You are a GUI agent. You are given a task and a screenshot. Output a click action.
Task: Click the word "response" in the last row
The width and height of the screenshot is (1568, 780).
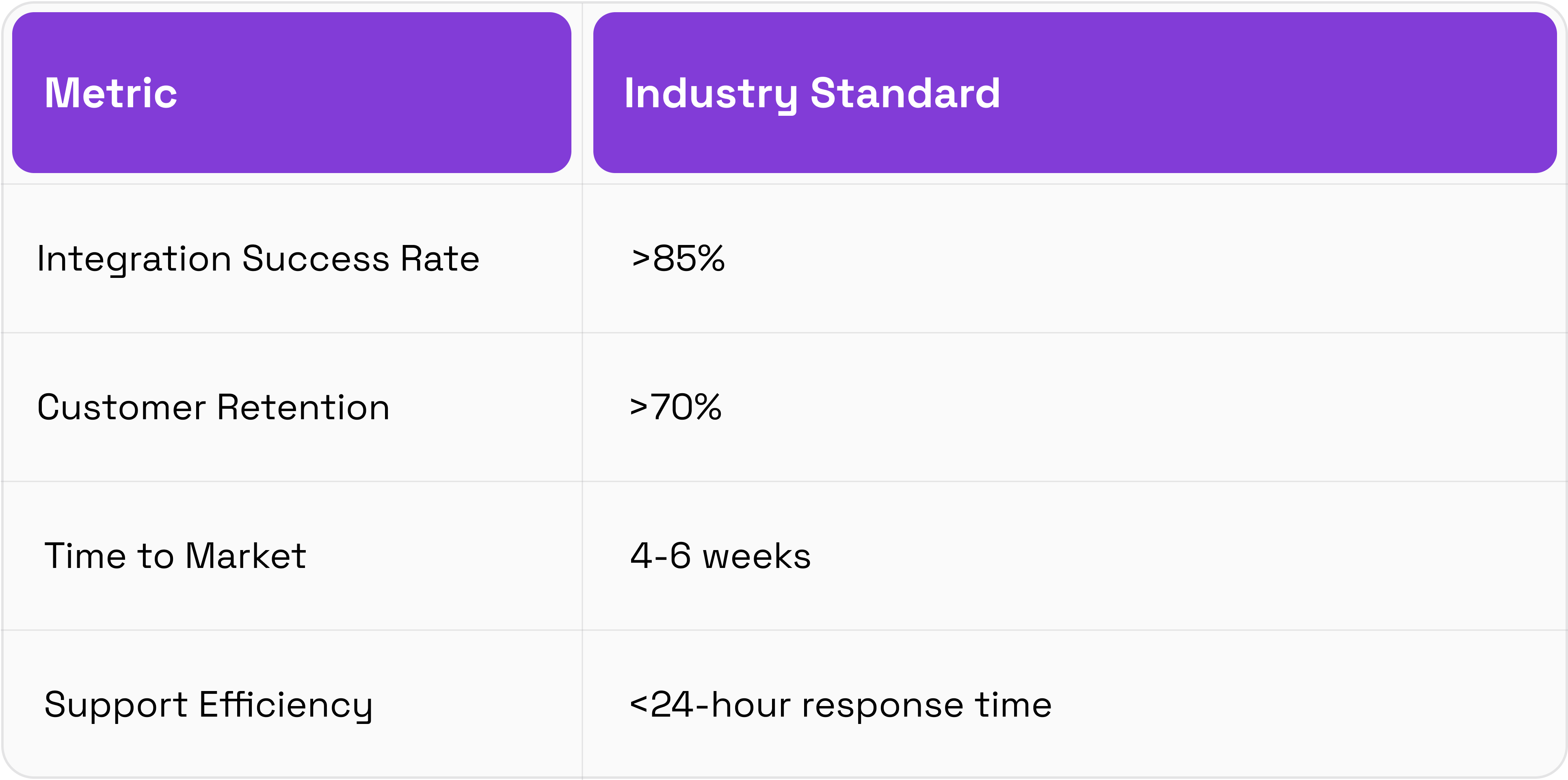click(x=882, y=705)
